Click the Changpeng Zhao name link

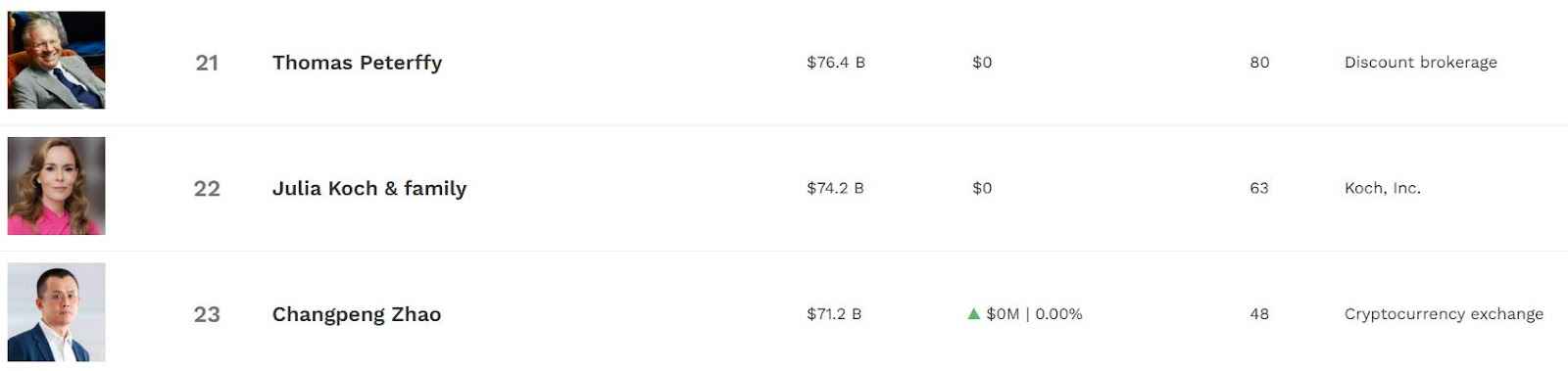coord(357,314)
